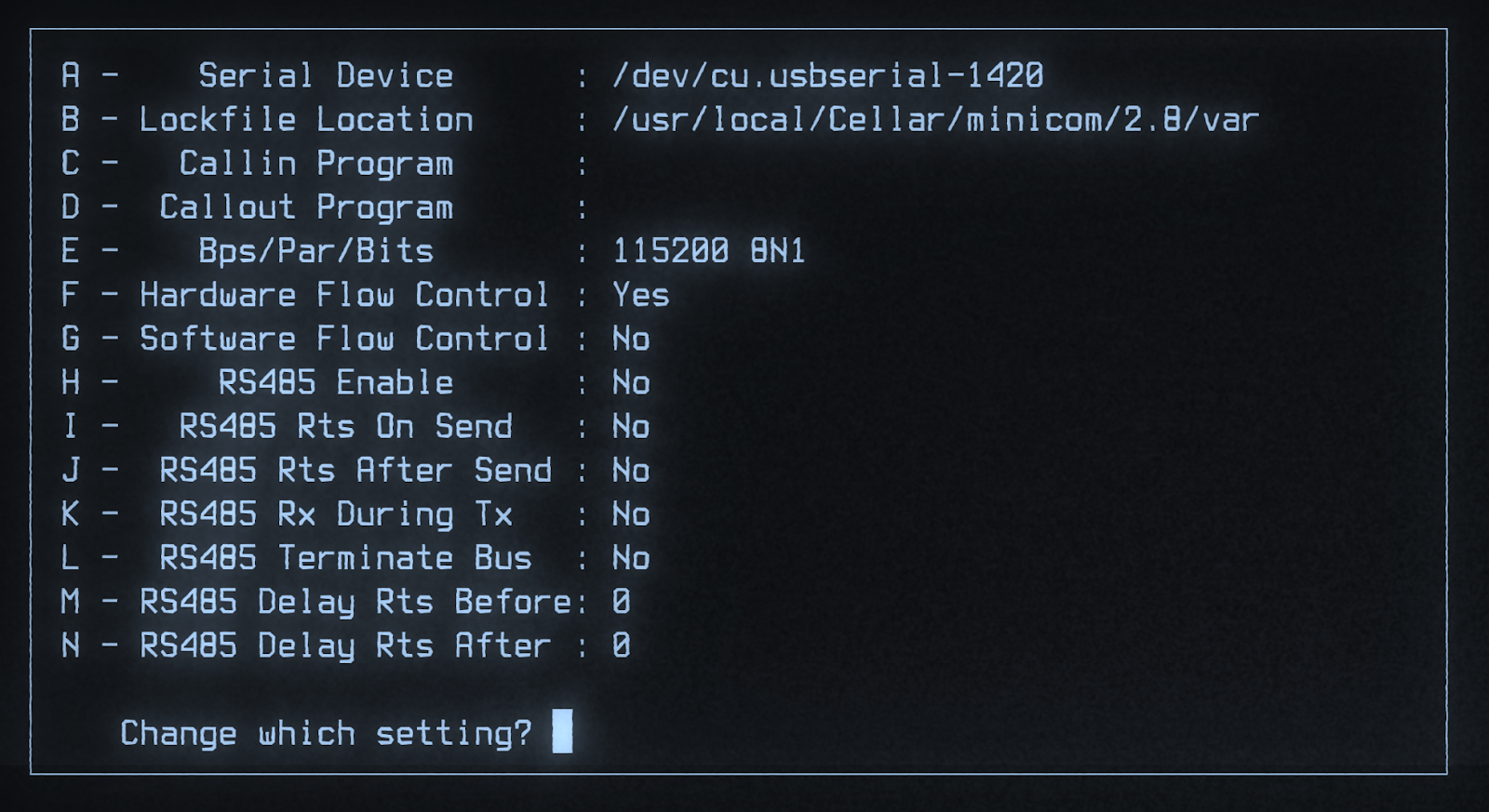
Task: Click the letter A shortcut key
Action: click(x=71, y=75)
